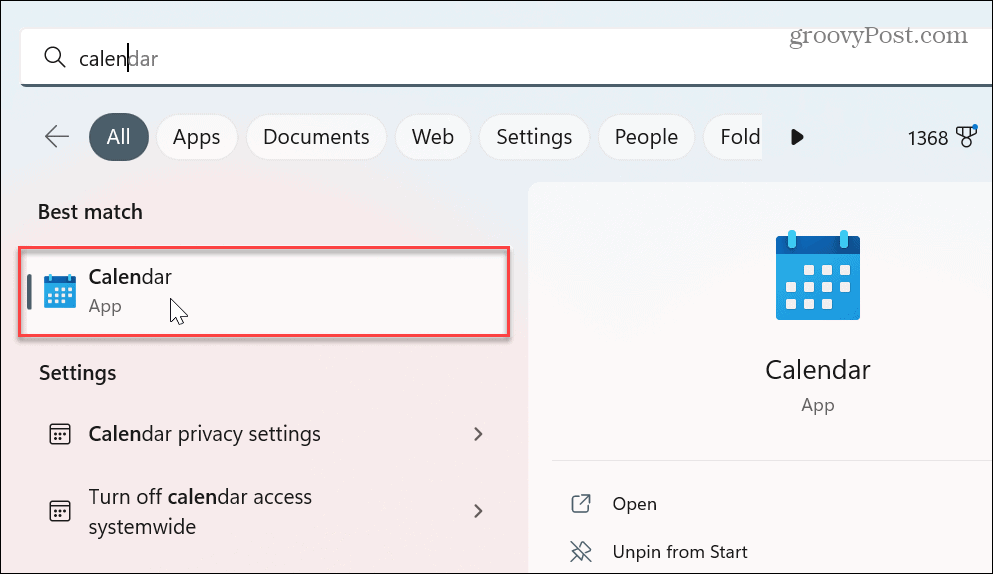Click the Best match heading

pos(90,212)
